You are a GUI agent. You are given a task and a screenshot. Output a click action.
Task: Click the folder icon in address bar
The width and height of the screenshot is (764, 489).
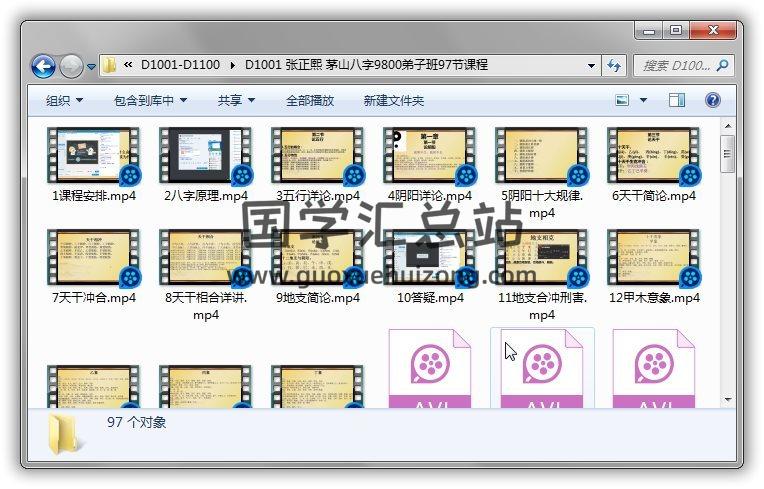pos(110,65)
